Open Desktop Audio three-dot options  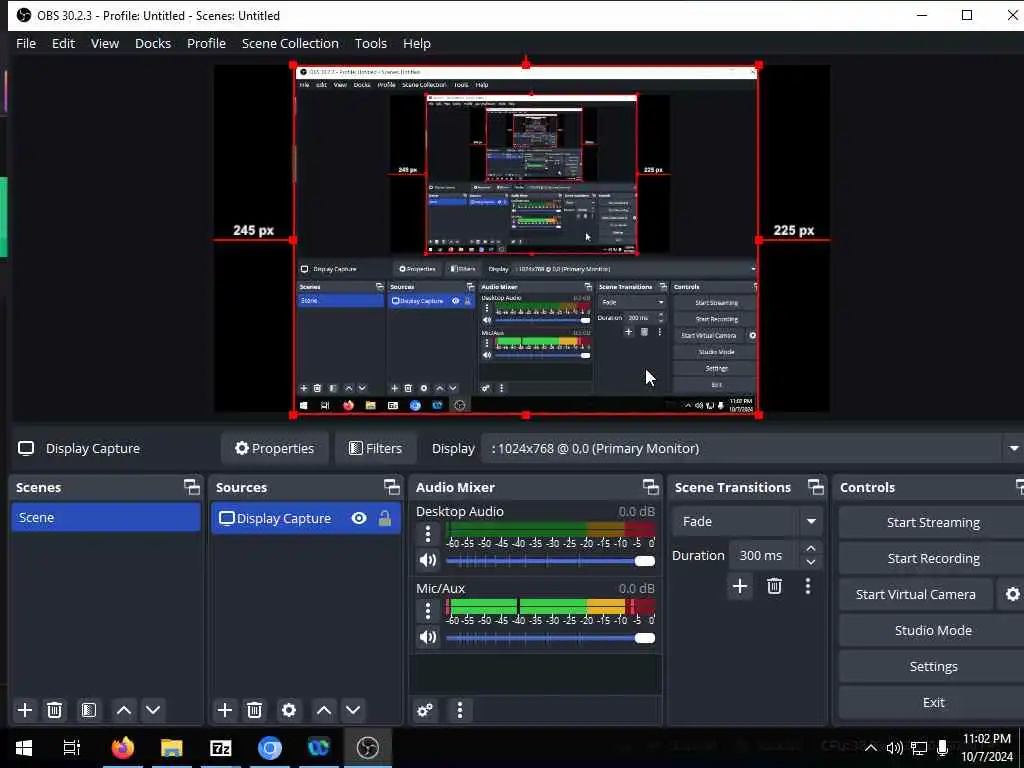point(428,534)
